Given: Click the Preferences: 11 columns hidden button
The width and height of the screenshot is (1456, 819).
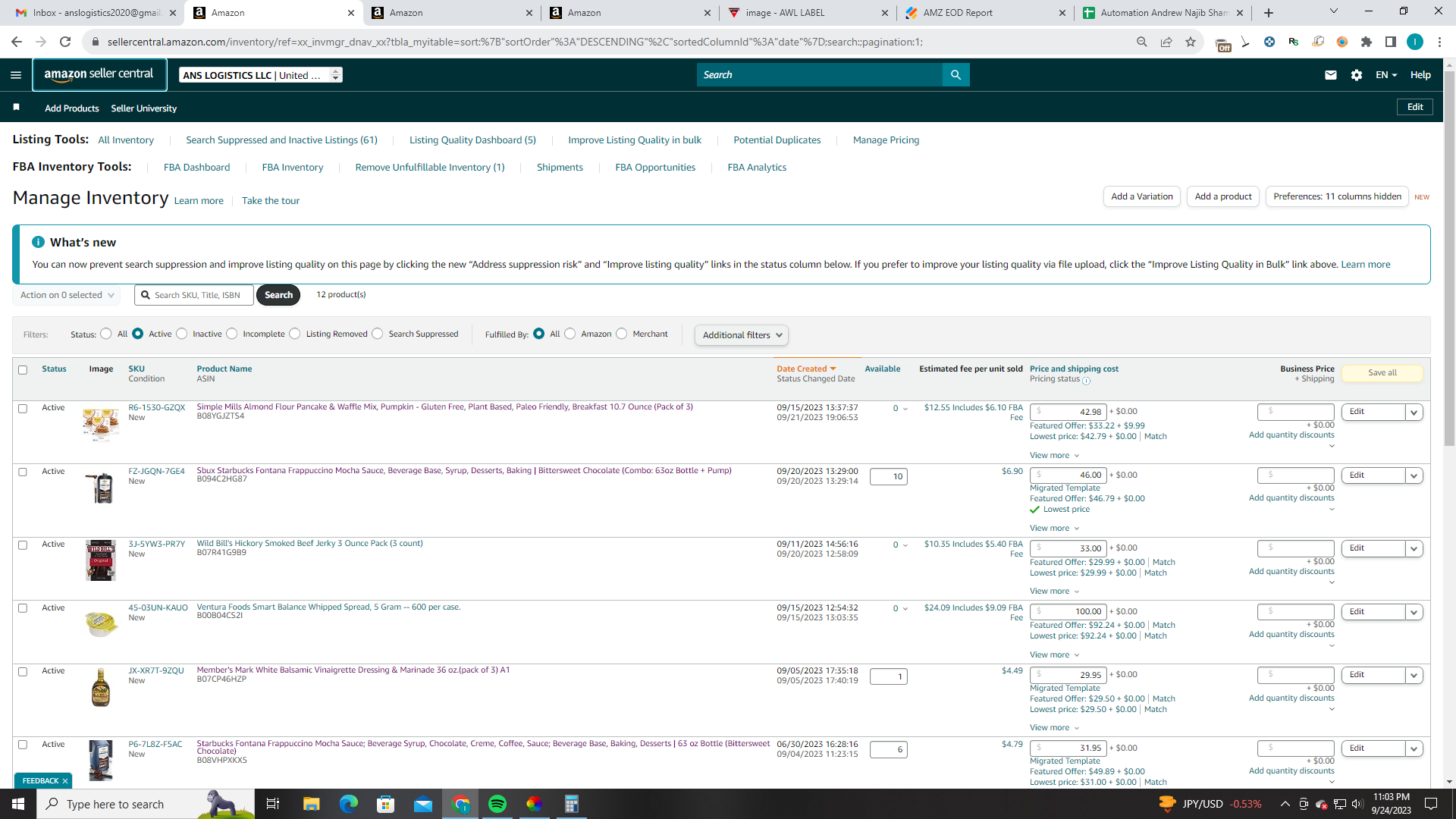Looking at the screenshot, I should pos(1337,196).
